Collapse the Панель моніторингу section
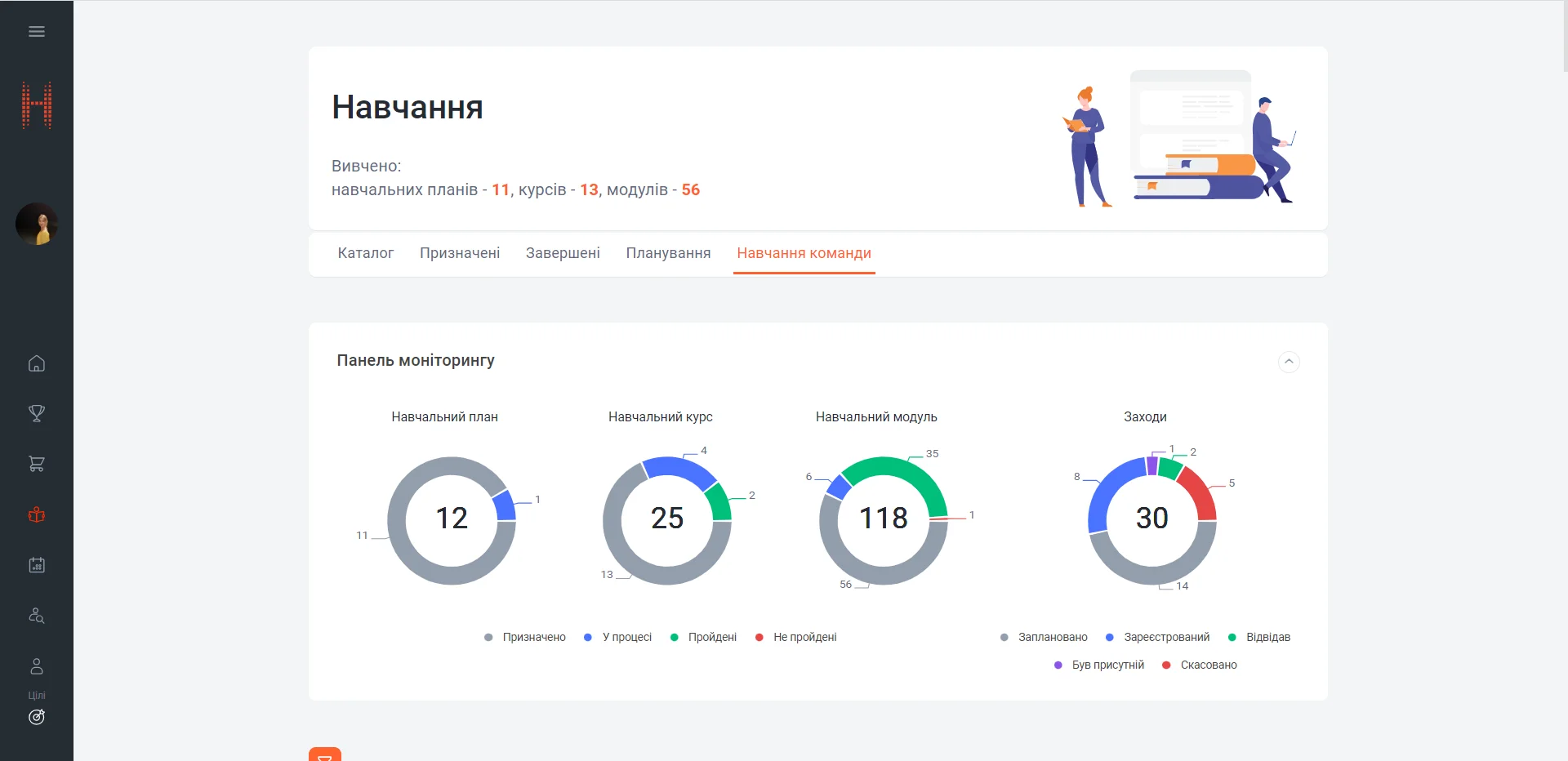The image size is (1568, 761). tap(1288, 362)
